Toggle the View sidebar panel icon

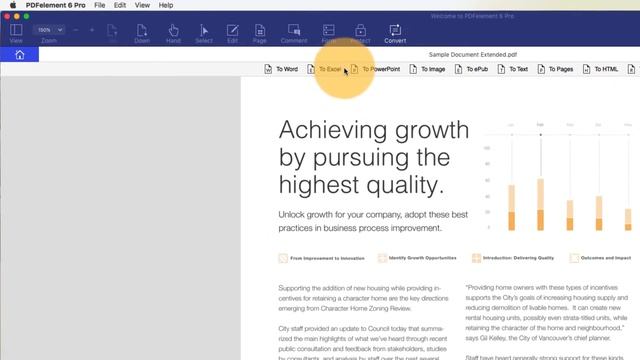click(x=16, y=30)
